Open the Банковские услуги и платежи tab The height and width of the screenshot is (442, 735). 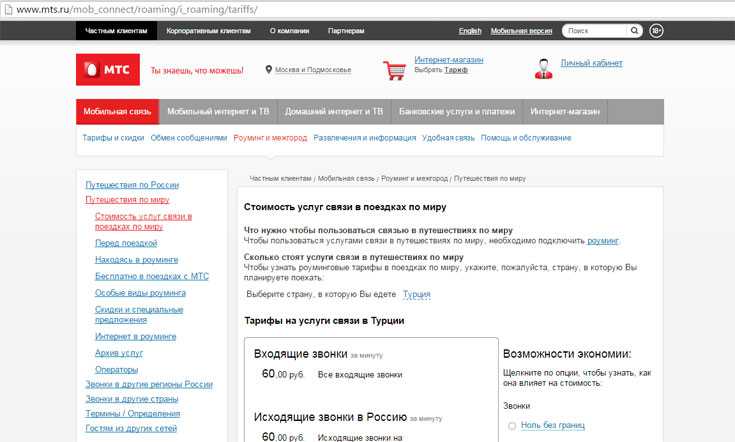pos(457,112)
